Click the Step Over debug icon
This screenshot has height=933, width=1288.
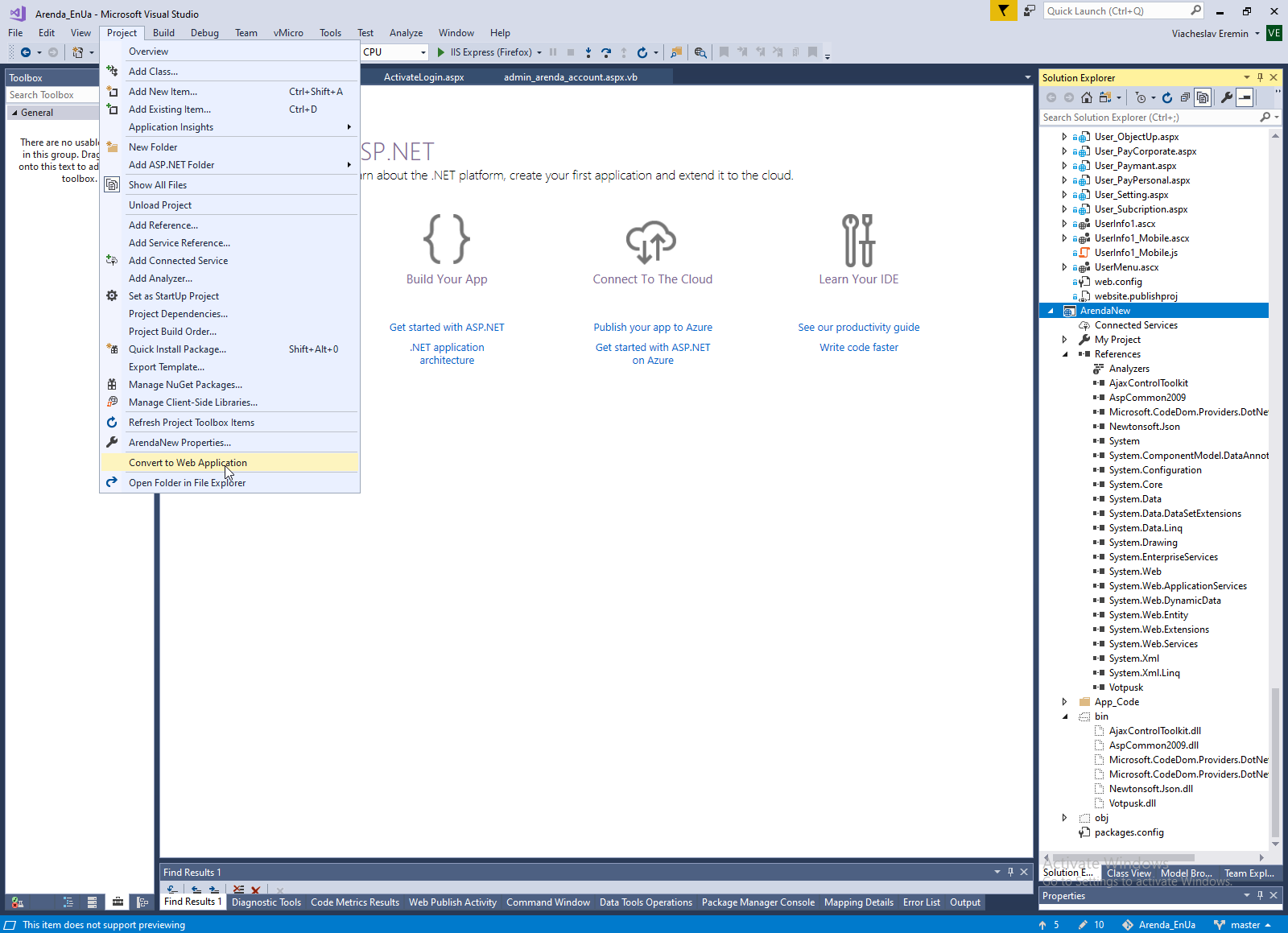(606, 52)
